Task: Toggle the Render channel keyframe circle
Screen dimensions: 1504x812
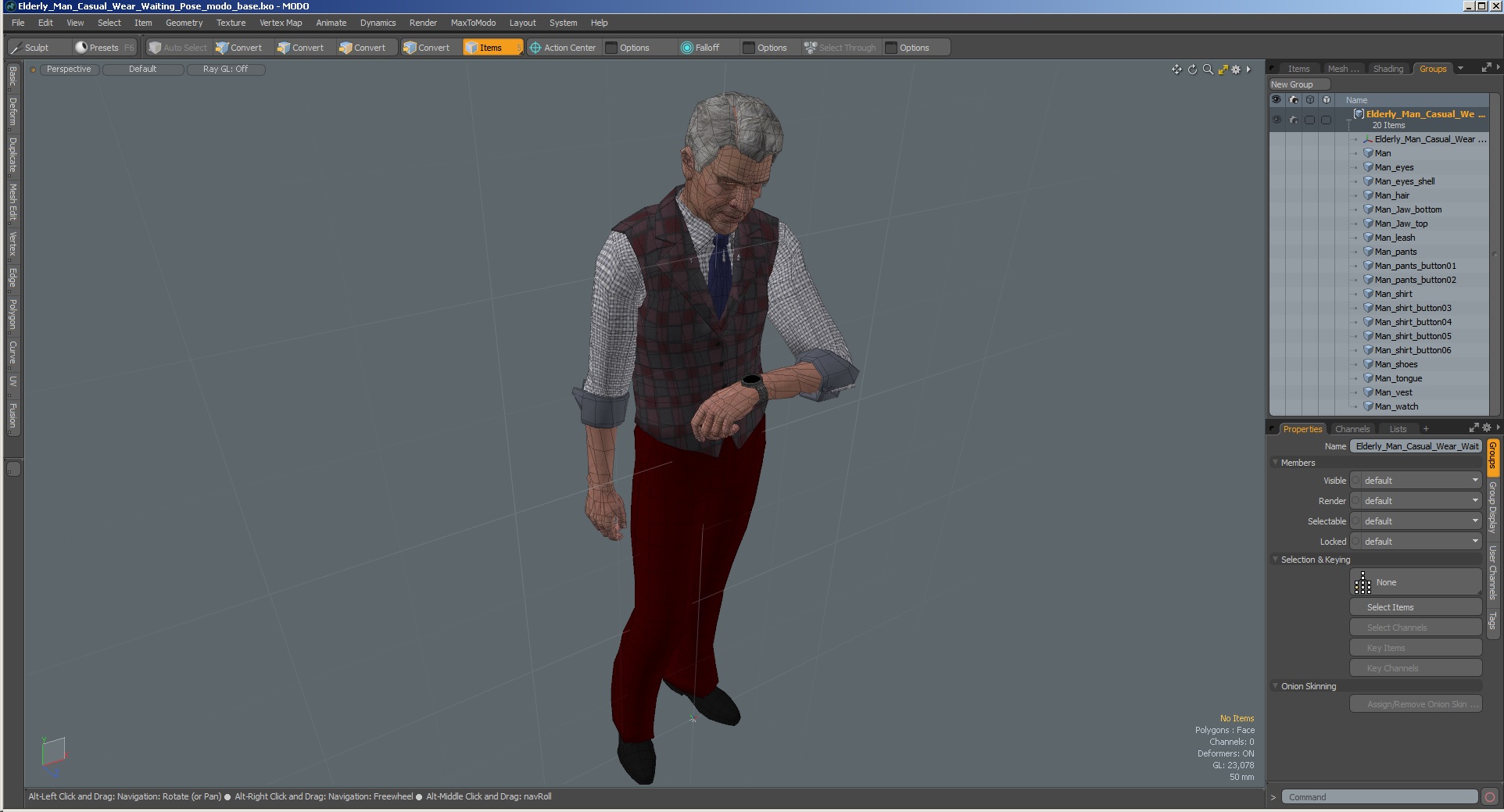Action: click(x=1356, y=501)
